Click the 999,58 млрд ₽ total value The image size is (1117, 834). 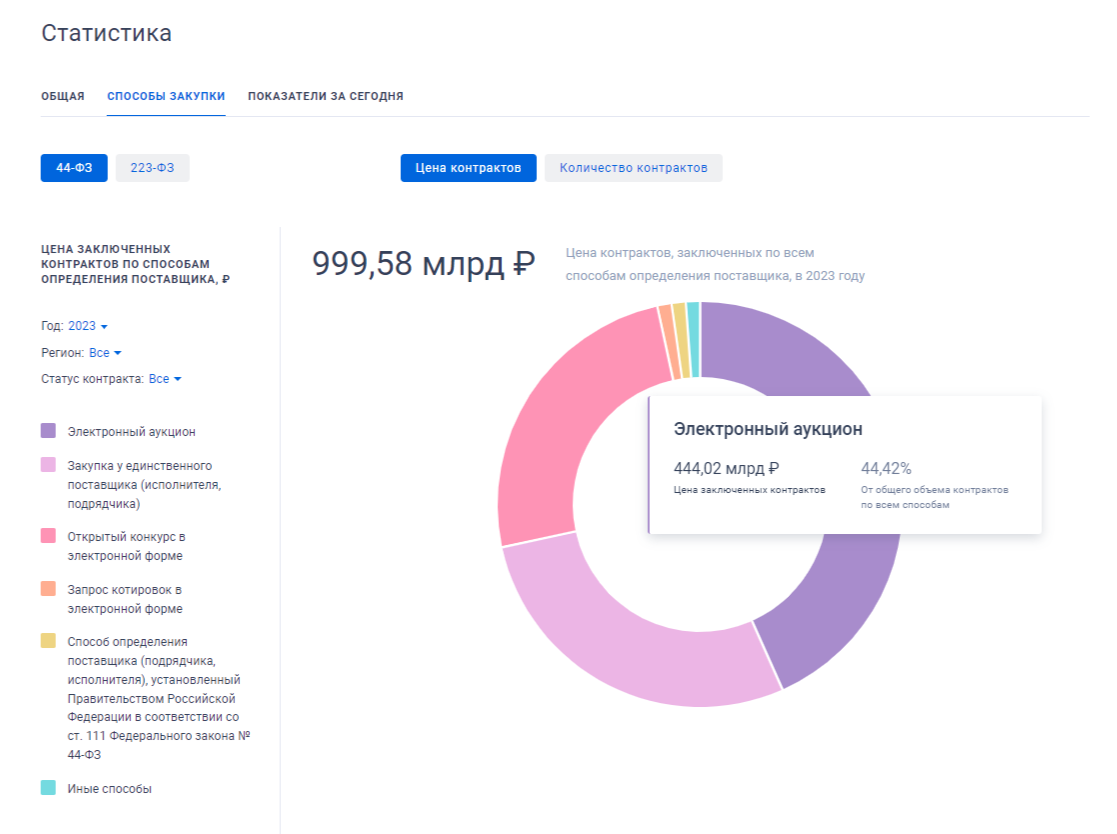pyautogui.click(x=423, y=264)
